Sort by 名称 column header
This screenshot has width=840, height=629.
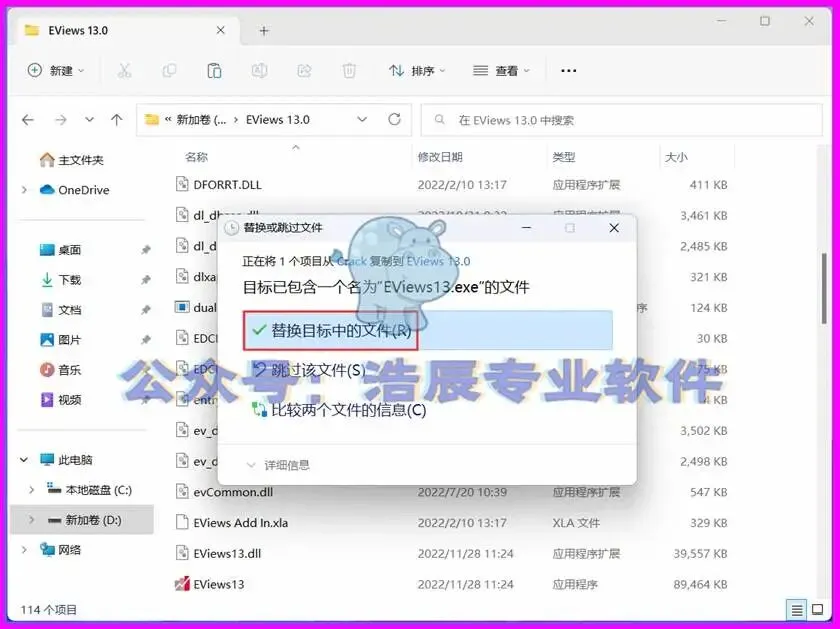point(197,157)
